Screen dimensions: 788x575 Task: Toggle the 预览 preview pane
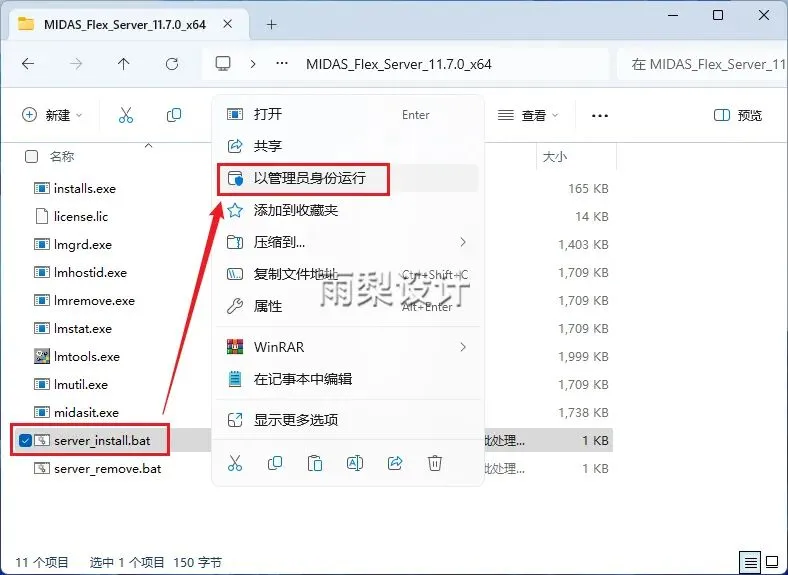click(x=738, y=116)
